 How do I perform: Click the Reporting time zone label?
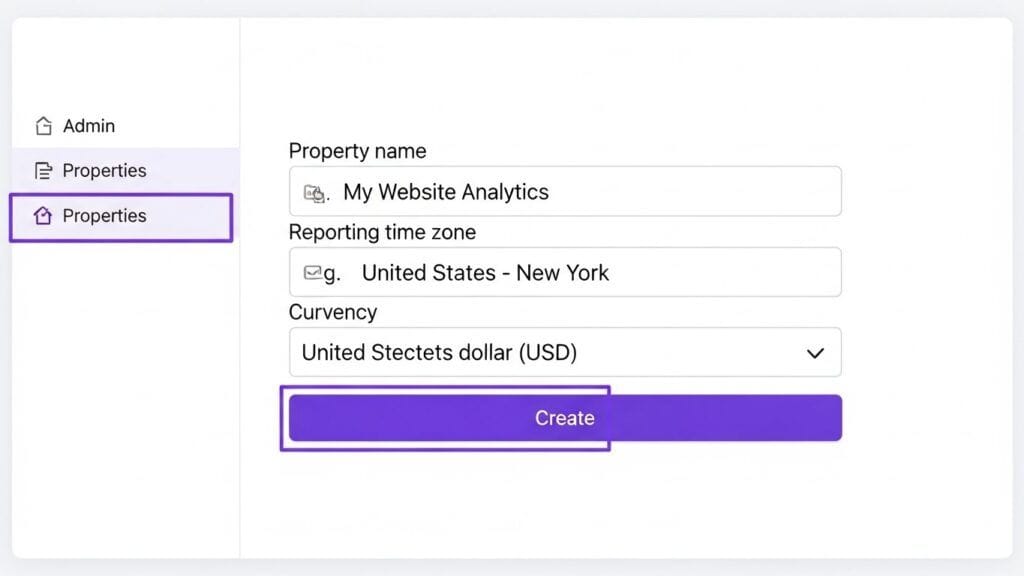click(382, 232)
